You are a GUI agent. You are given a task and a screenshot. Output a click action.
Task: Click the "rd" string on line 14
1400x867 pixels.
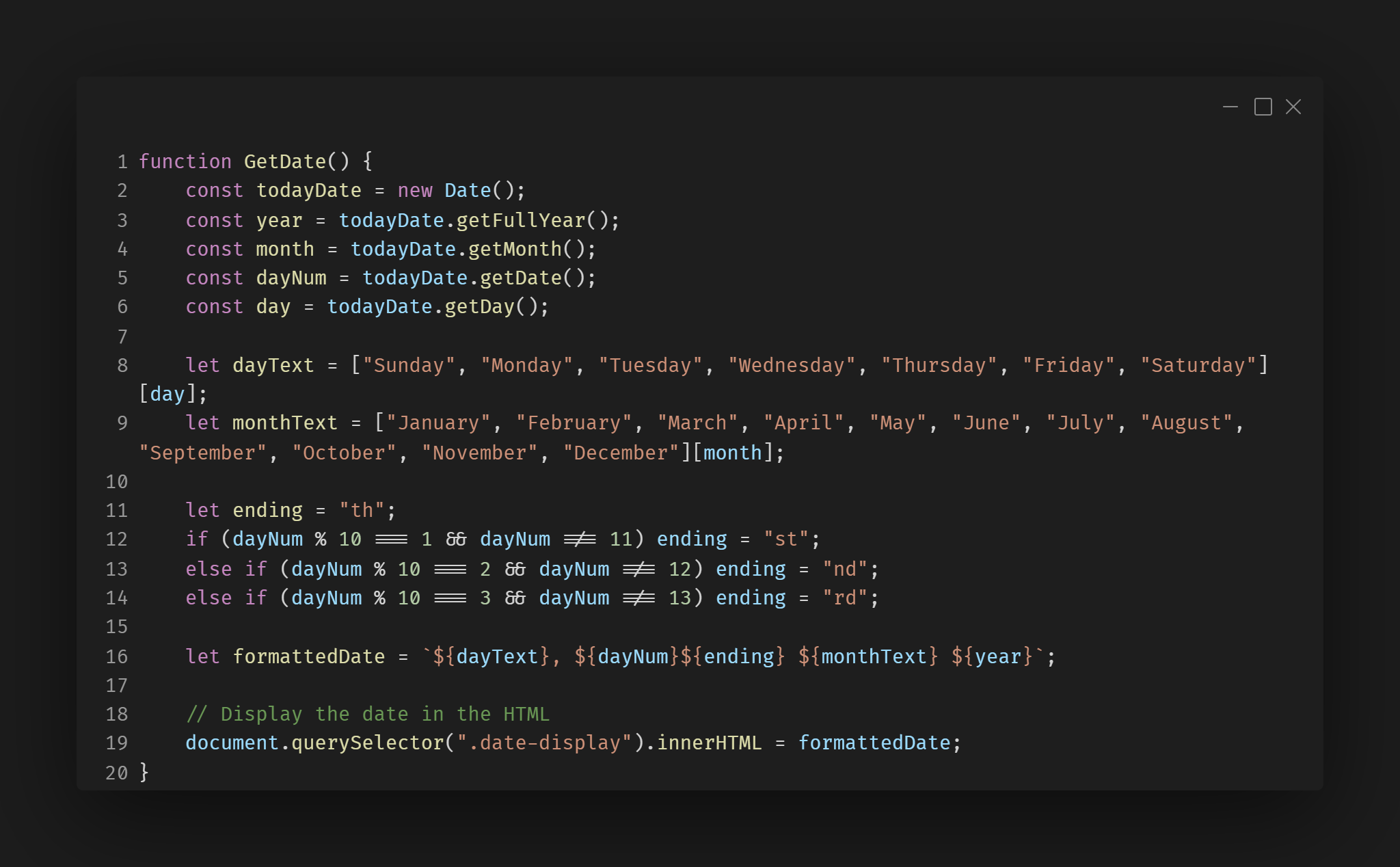click(845, 598)
